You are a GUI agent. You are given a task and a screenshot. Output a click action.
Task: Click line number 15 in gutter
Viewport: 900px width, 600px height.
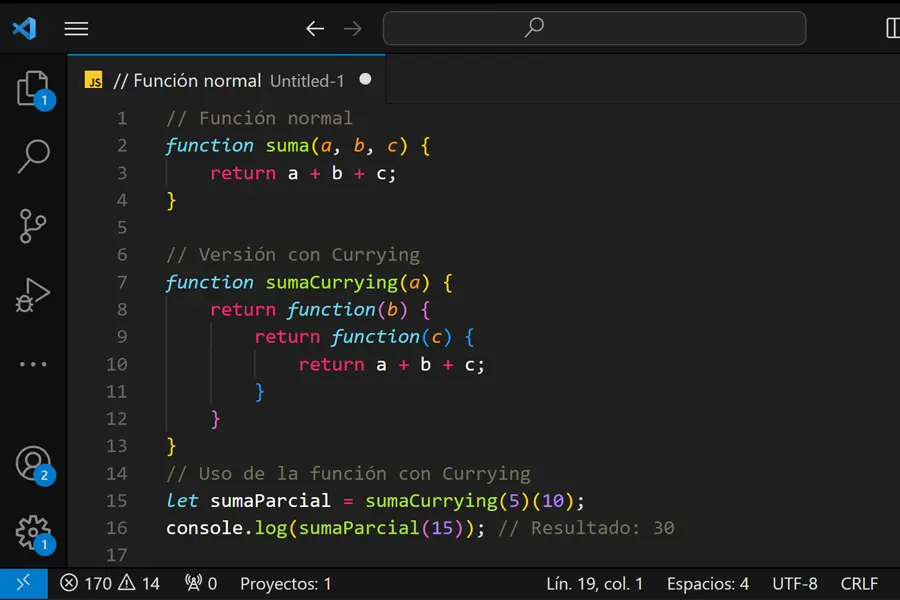pos(117,501)
